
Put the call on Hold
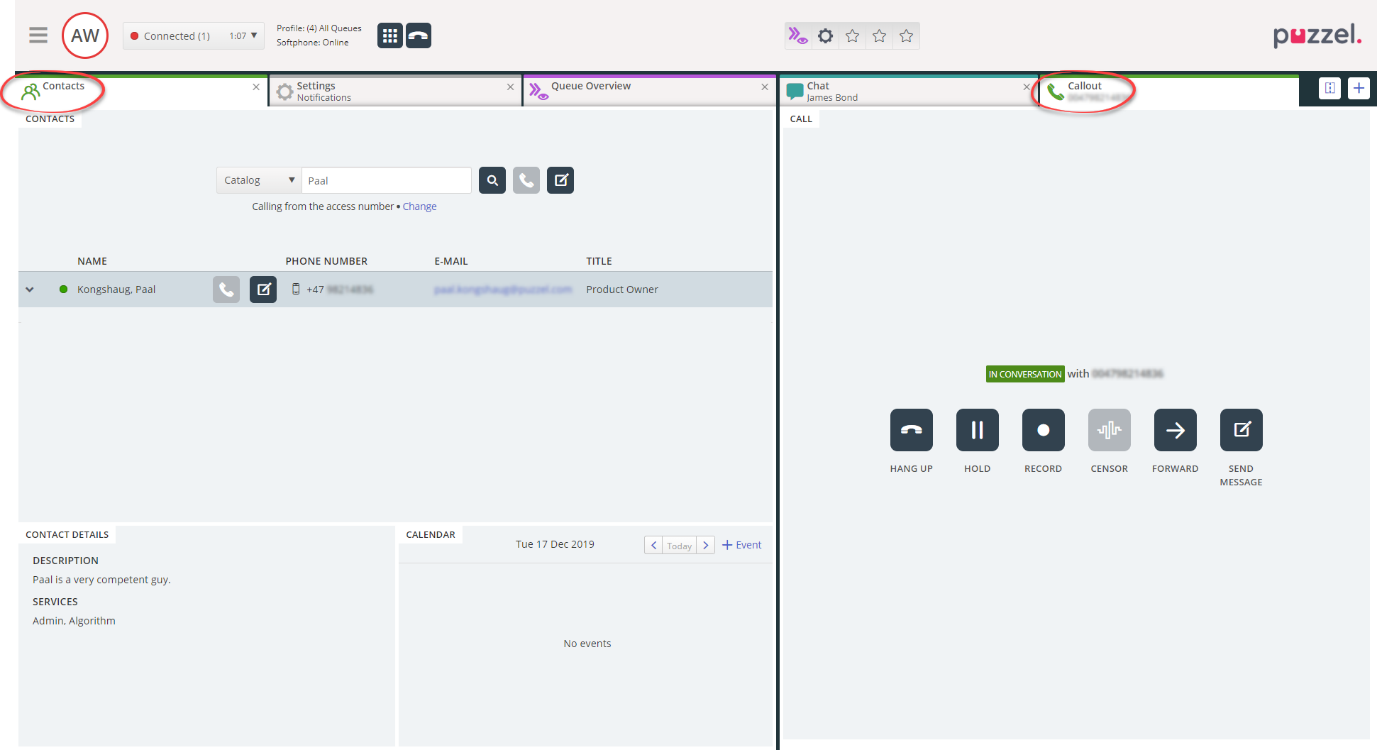point(977,430)
